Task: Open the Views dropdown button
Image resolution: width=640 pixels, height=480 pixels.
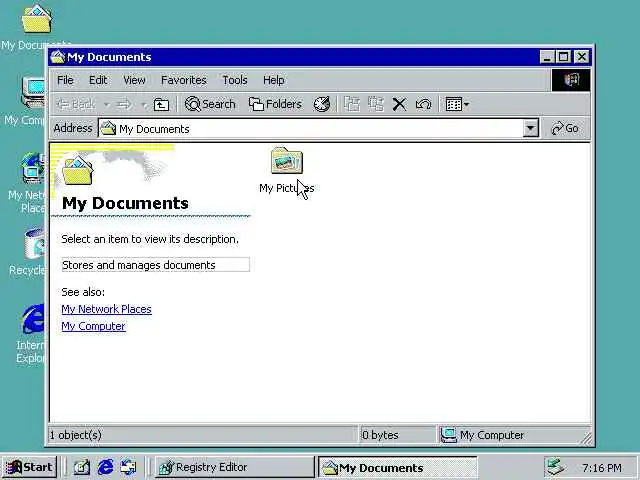Action: (x=457, y=104)
